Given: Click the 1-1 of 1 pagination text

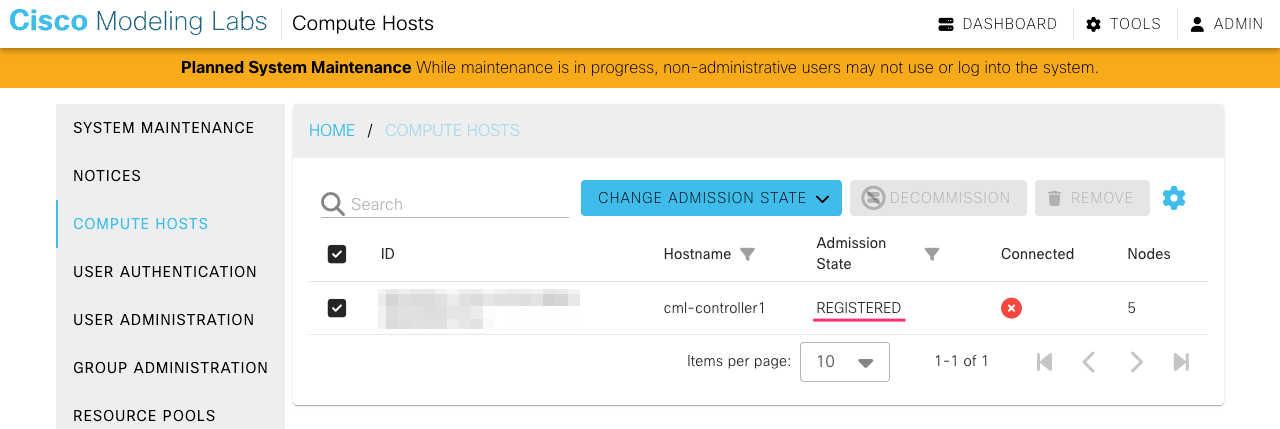Looking at the screenshot, I should pyautogui.click(x=961, y=361).
